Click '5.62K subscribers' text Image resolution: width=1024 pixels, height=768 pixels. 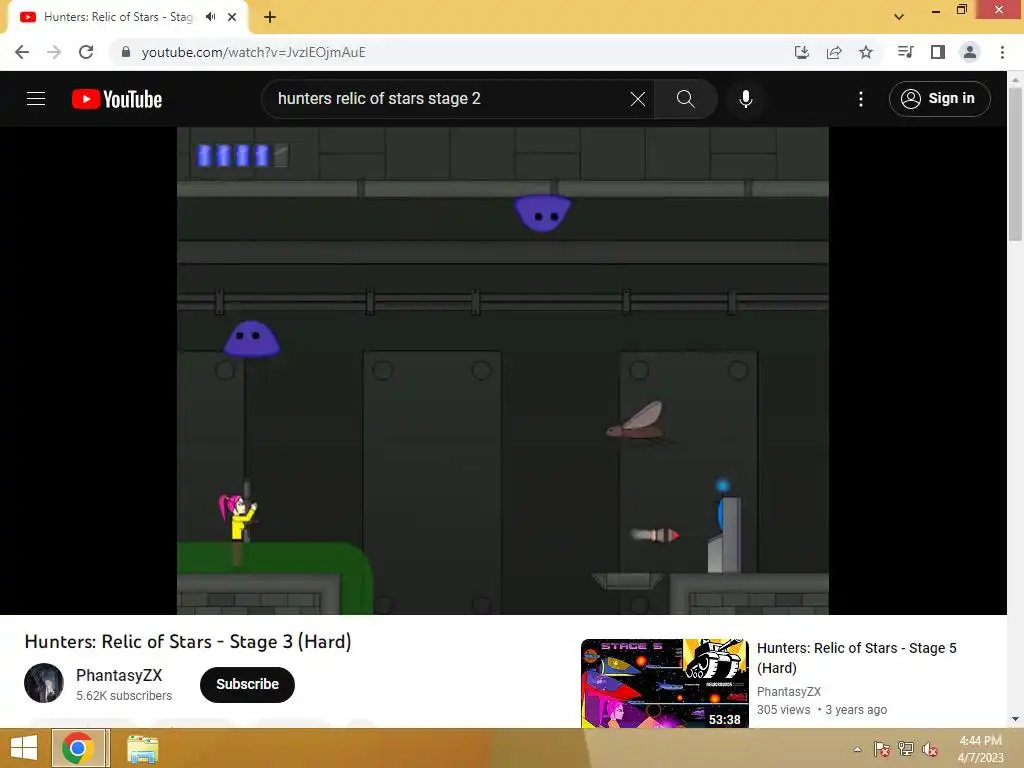pyautogui.click(x=124, y=696)
